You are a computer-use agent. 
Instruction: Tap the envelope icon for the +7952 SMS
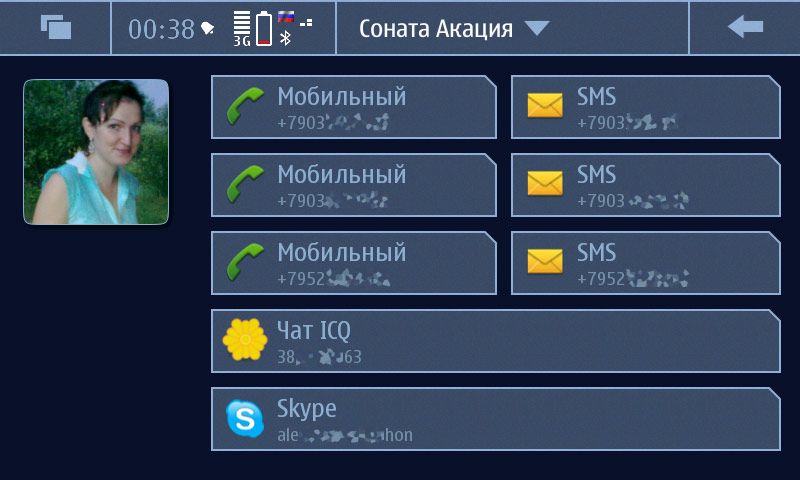pyautogui.click(x=545, y=262)
